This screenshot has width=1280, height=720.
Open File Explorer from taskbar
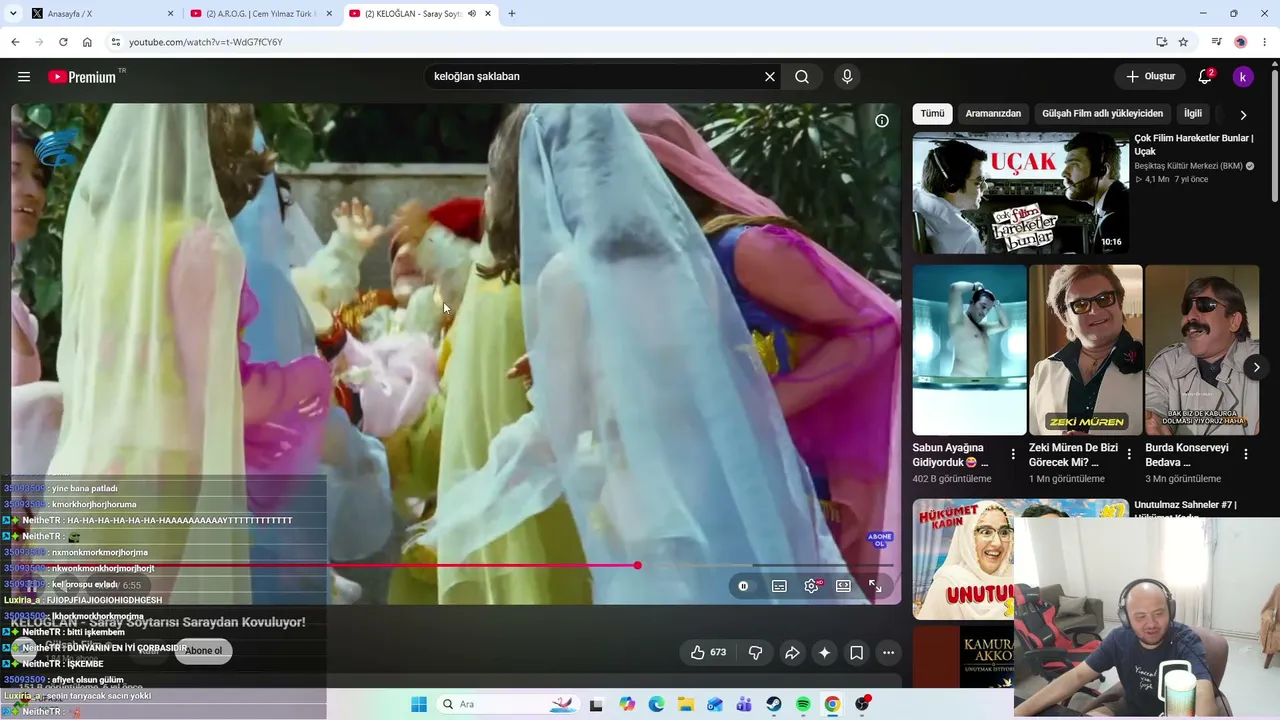(685, 704)
